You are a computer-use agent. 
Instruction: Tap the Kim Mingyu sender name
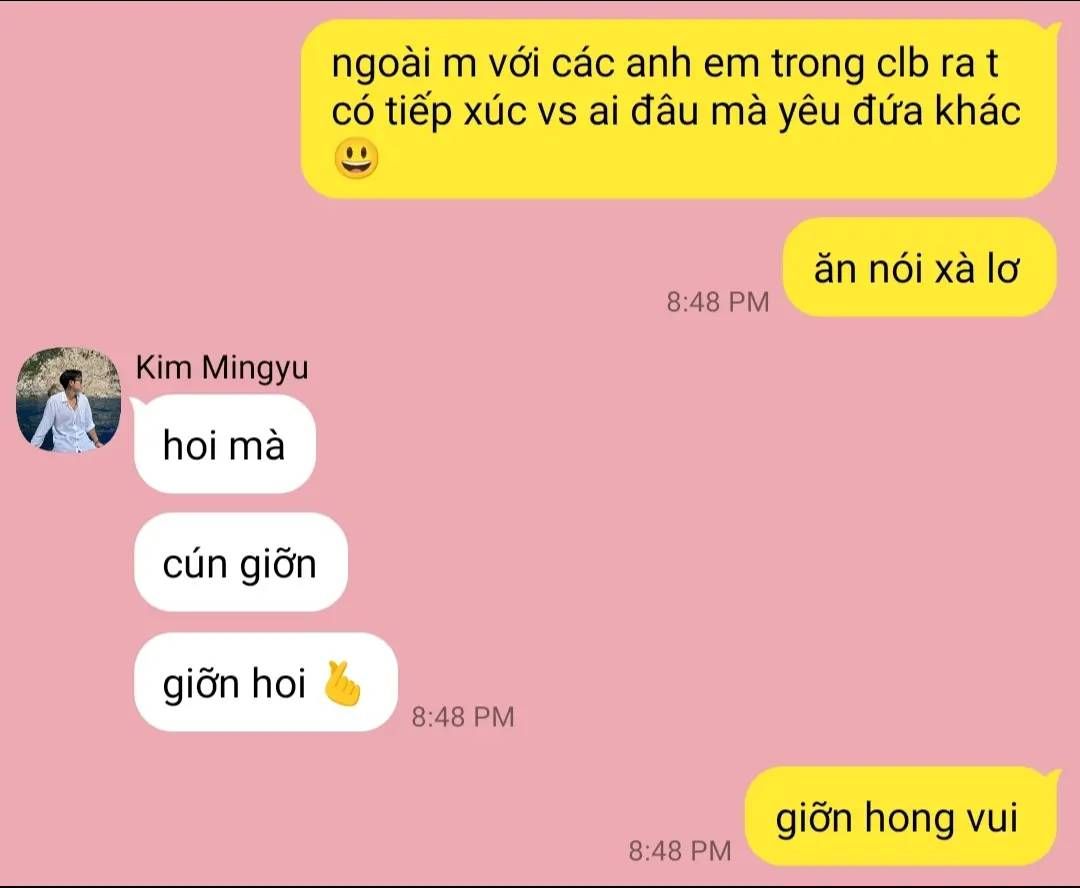click(x=222, y=368)
